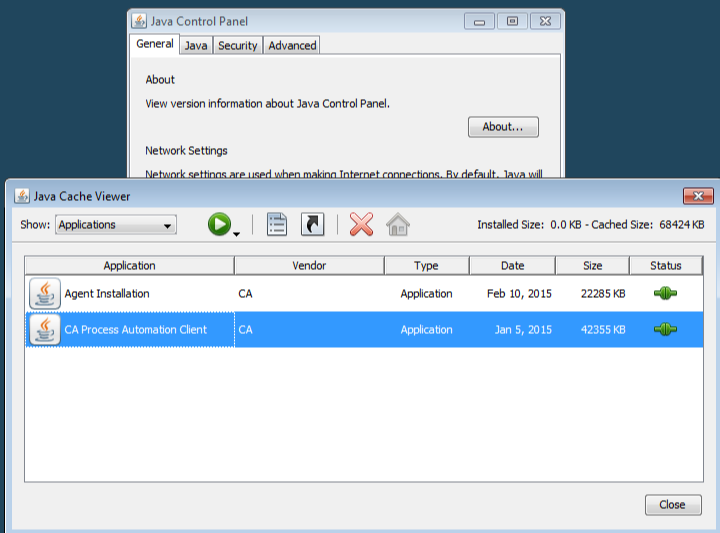Click the Java icon of CA Process Automation Client

coord(45,330)
